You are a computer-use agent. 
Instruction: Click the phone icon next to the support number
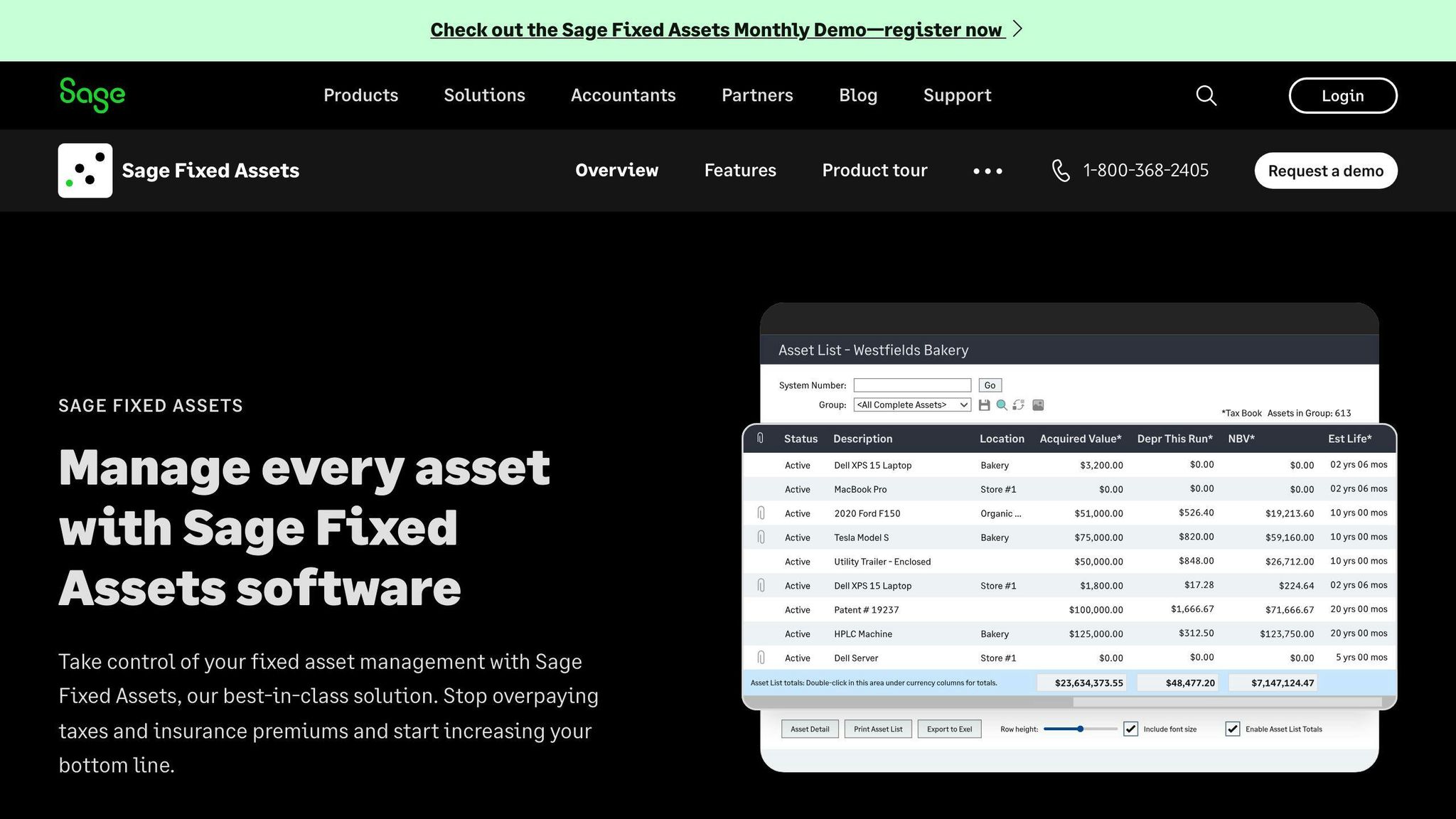click(x=1061, y=170)
